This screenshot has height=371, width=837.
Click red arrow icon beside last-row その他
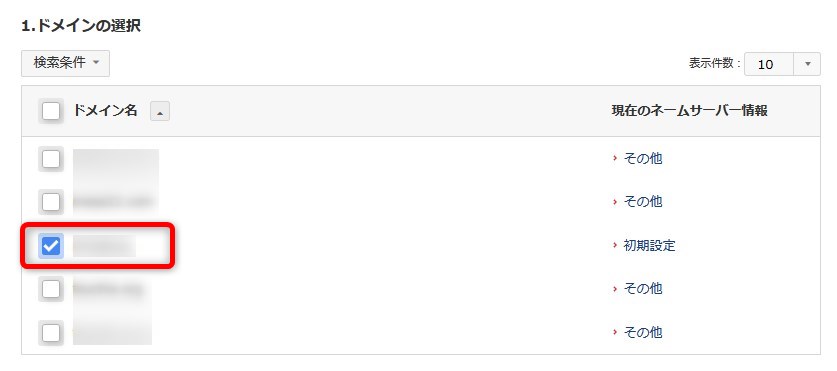coord(615,333)
